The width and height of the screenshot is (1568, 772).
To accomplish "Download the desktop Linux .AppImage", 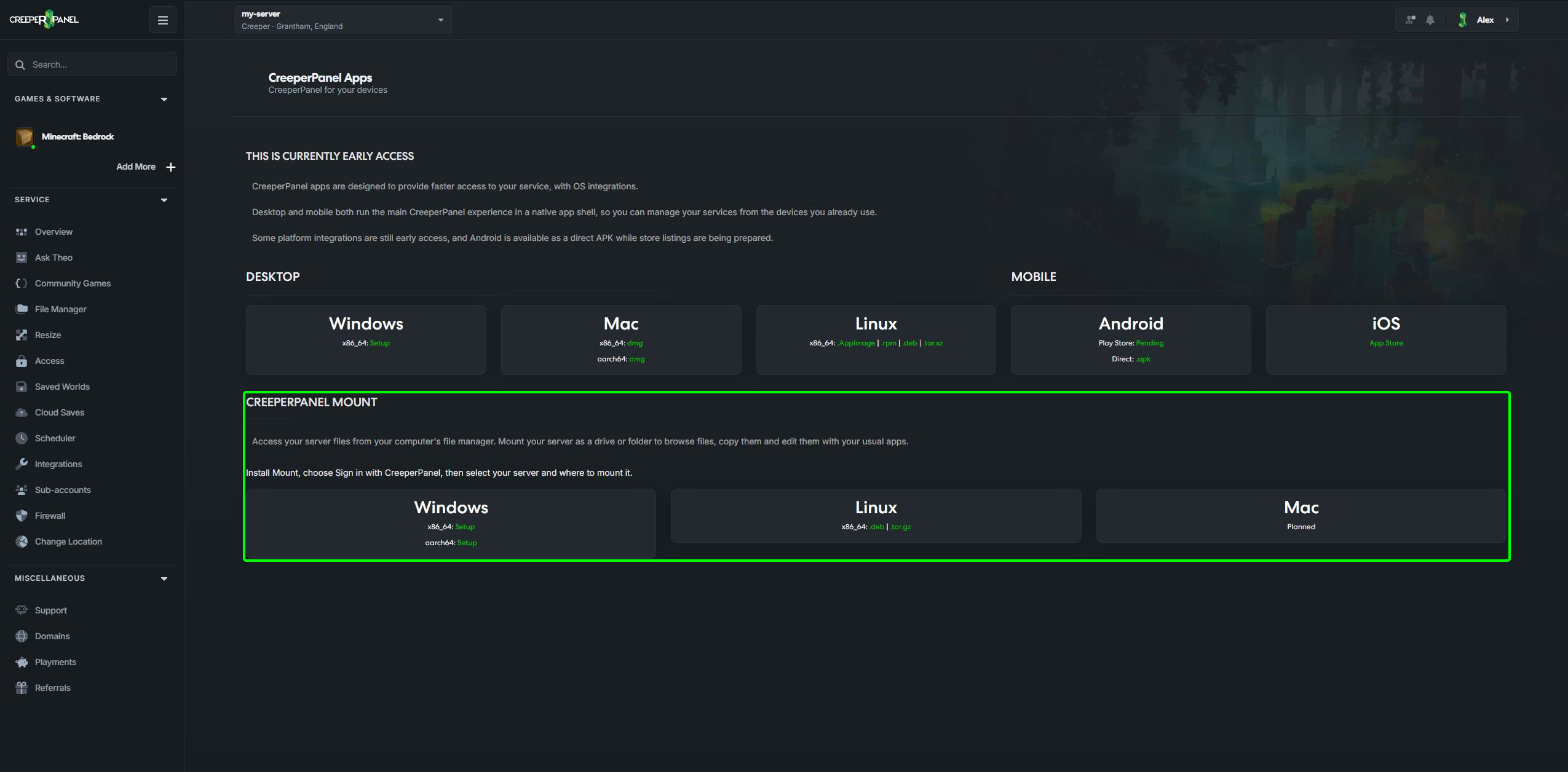I will 856,343.
